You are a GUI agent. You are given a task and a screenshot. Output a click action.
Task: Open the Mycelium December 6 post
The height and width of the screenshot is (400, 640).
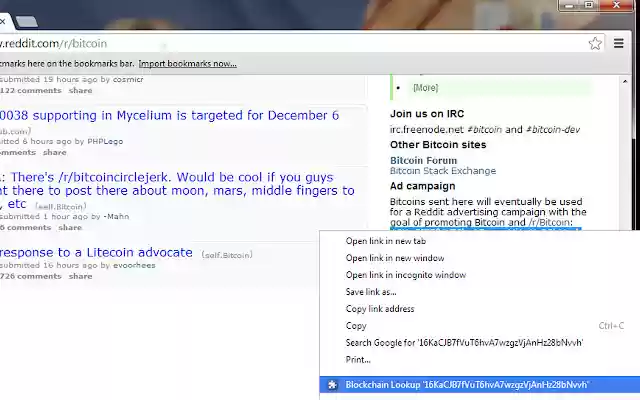169,116
